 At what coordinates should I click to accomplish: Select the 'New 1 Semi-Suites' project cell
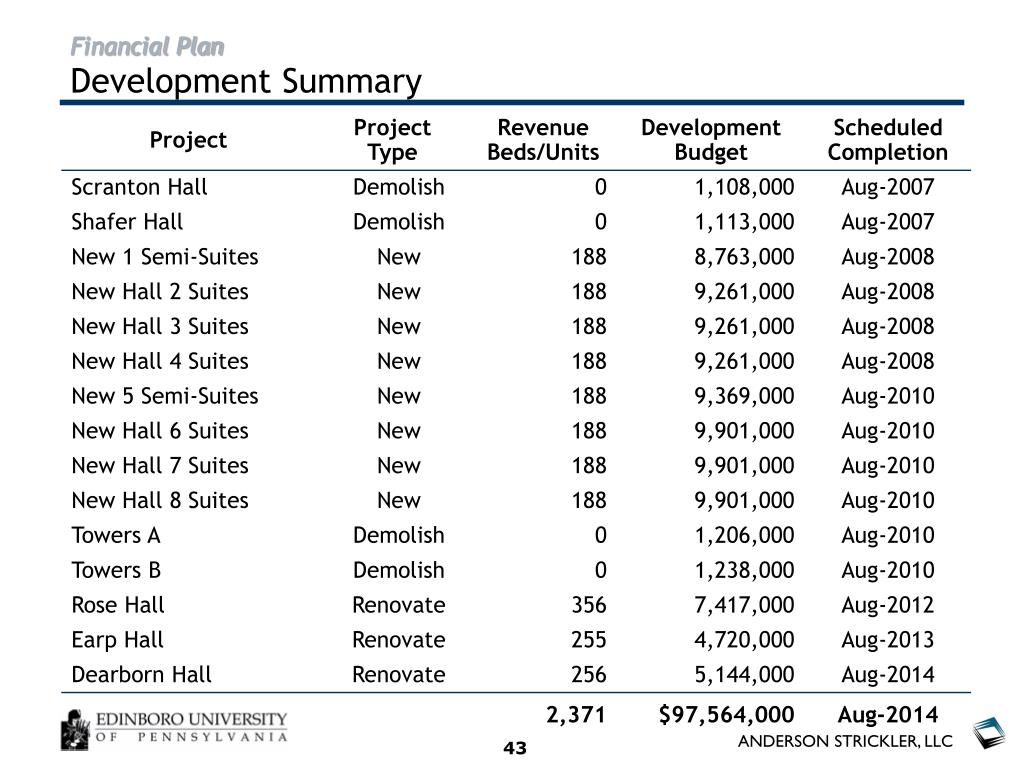165,257
